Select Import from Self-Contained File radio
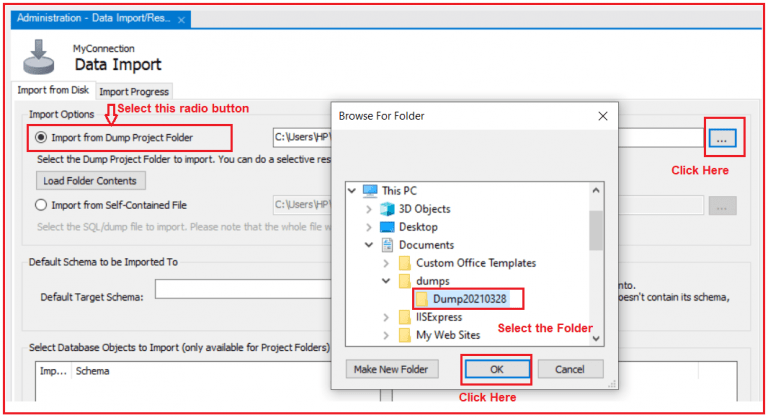Image resolution: width=768 pixels, height=418 pixels. pos(41,205)
